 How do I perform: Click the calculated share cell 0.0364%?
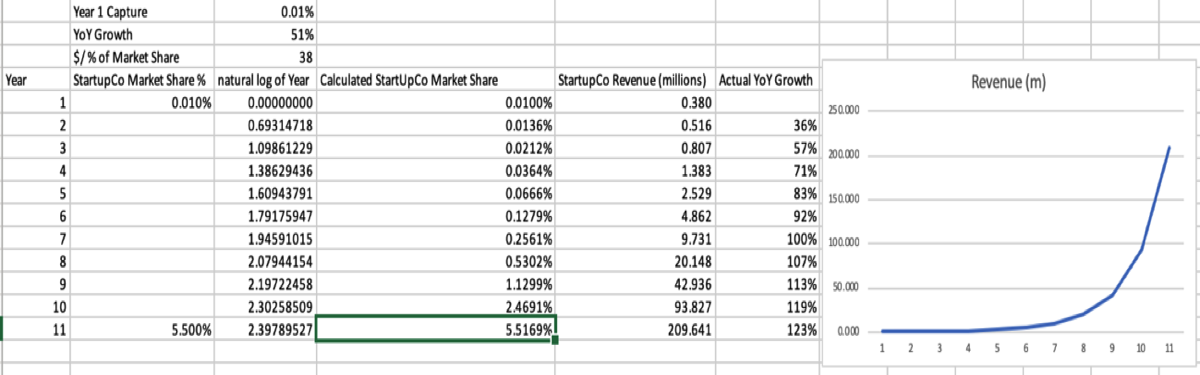pos(435,170)
